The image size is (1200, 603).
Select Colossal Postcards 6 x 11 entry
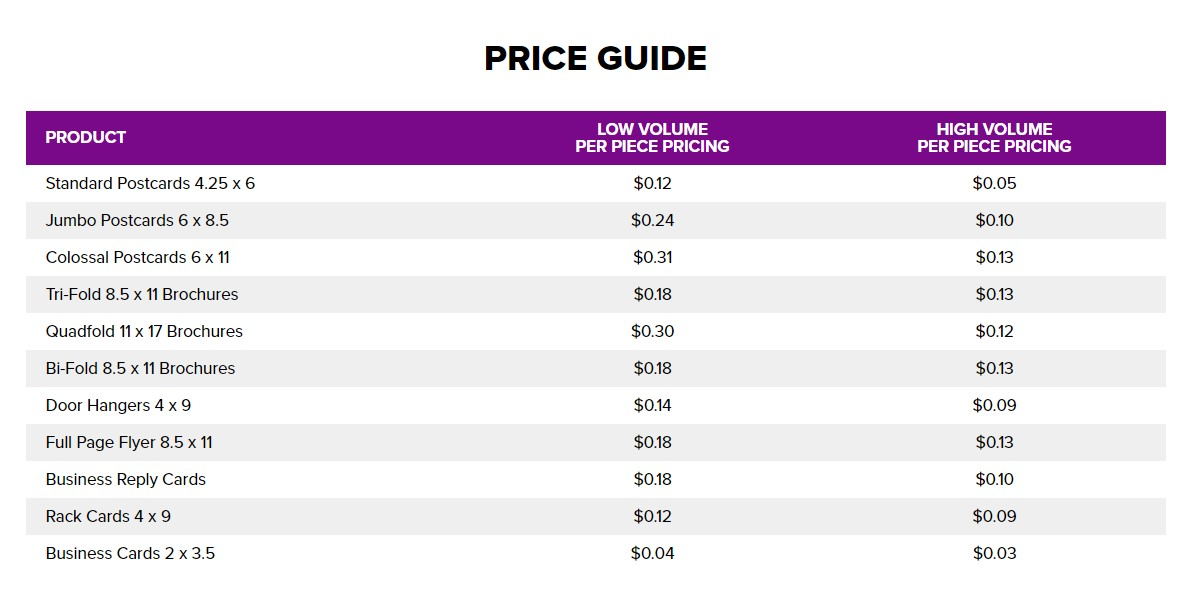[x=137, y=258]
